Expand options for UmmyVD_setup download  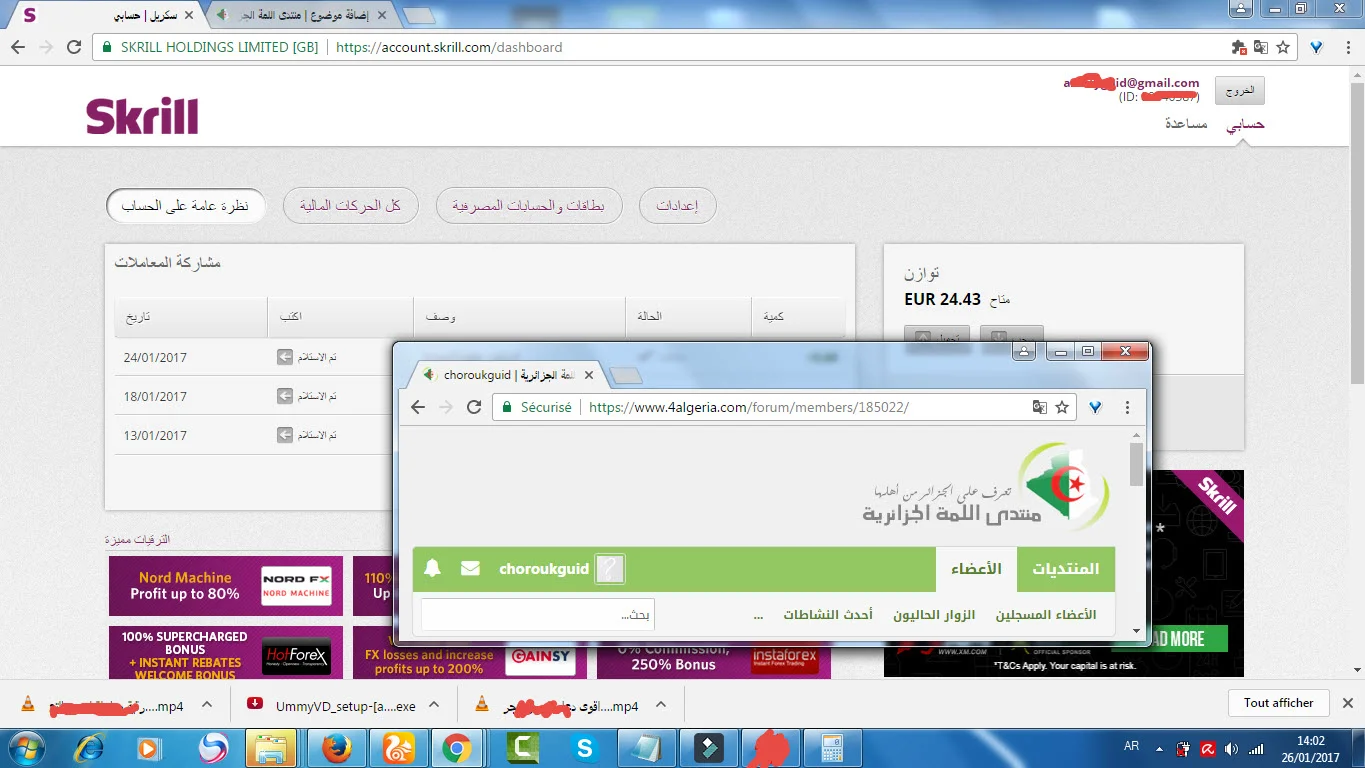tap(436, 704)
